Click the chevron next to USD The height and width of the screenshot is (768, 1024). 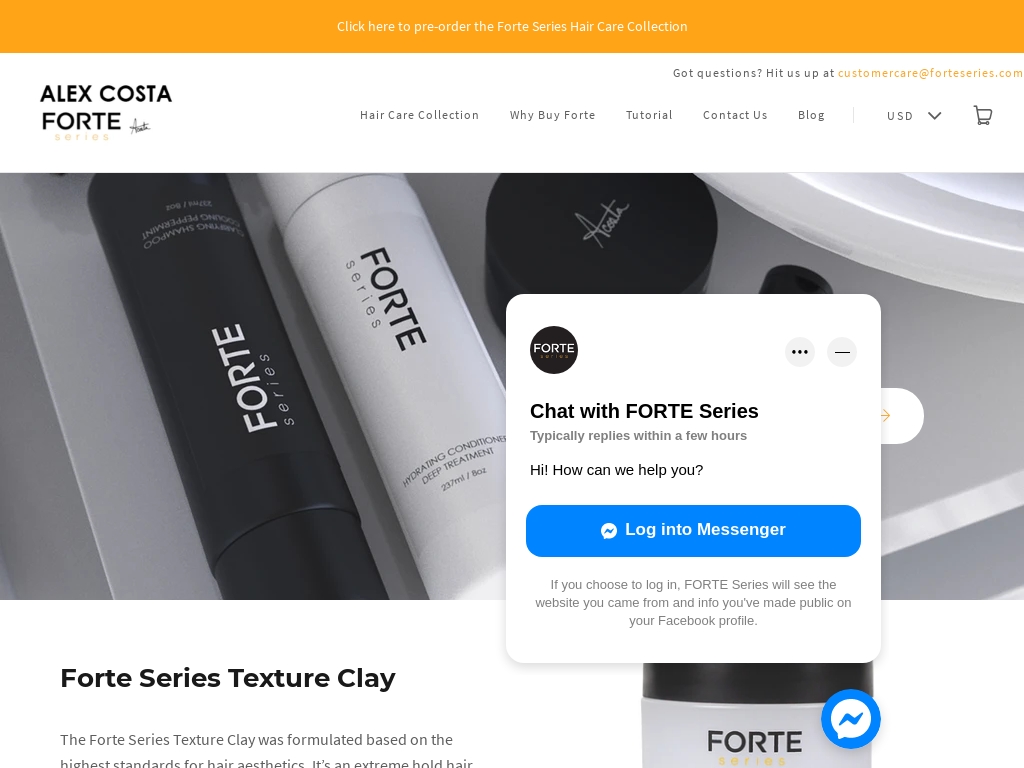(x=935, y=116)
